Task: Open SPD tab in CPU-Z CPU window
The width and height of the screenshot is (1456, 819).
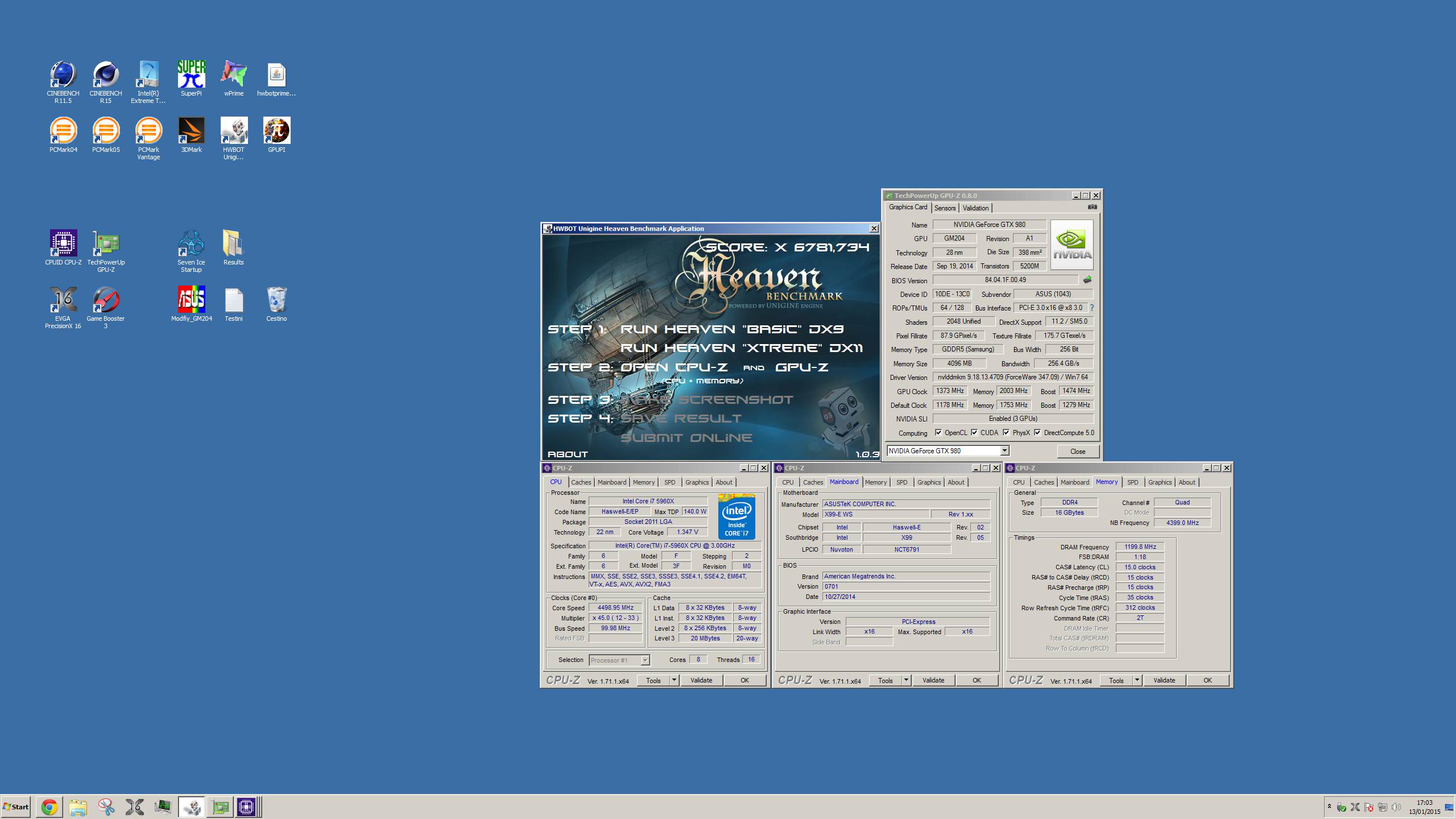Action: coord(670,482)
